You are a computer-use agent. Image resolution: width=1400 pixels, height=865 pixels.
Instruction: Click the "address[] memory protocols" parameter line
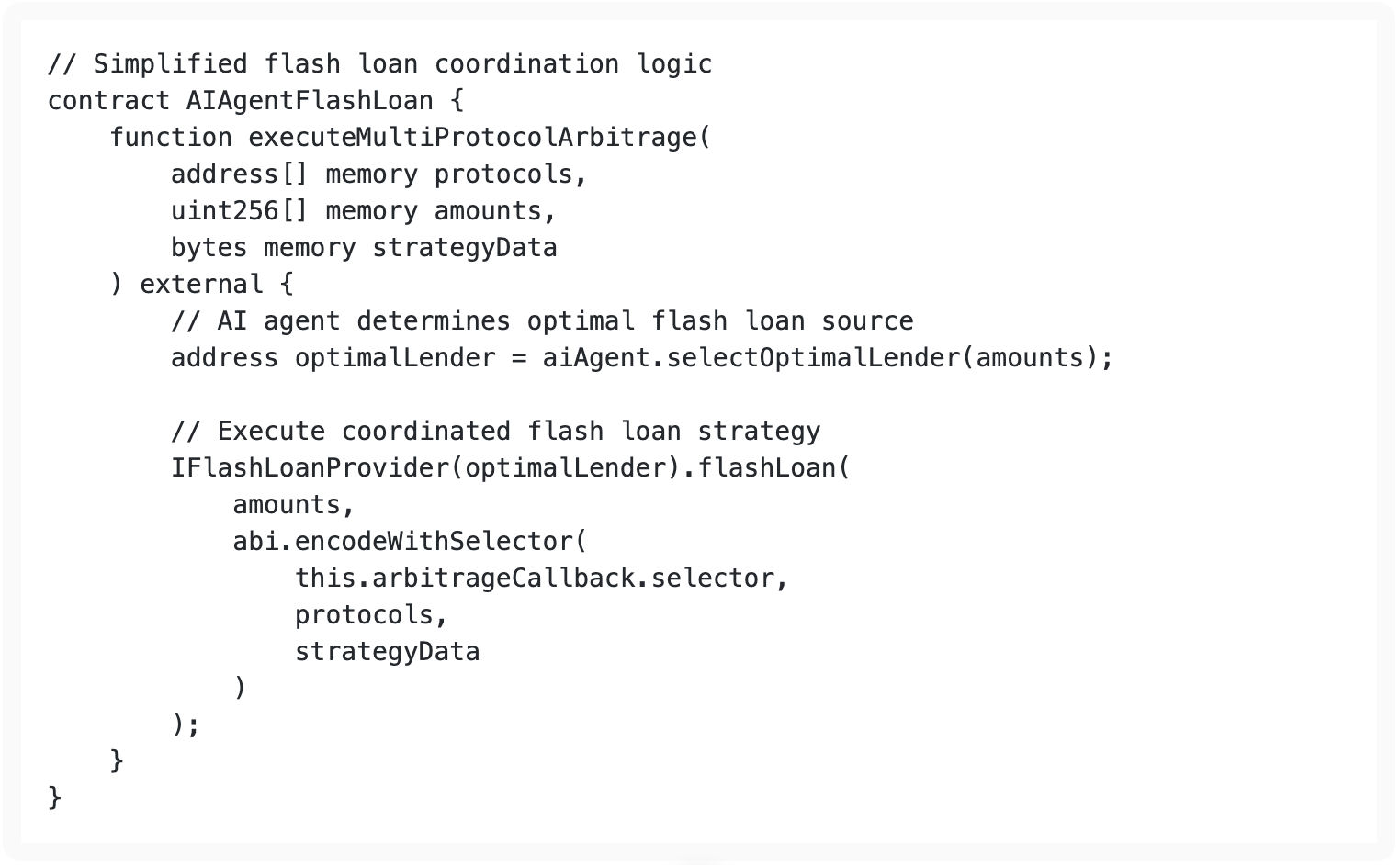378,174
